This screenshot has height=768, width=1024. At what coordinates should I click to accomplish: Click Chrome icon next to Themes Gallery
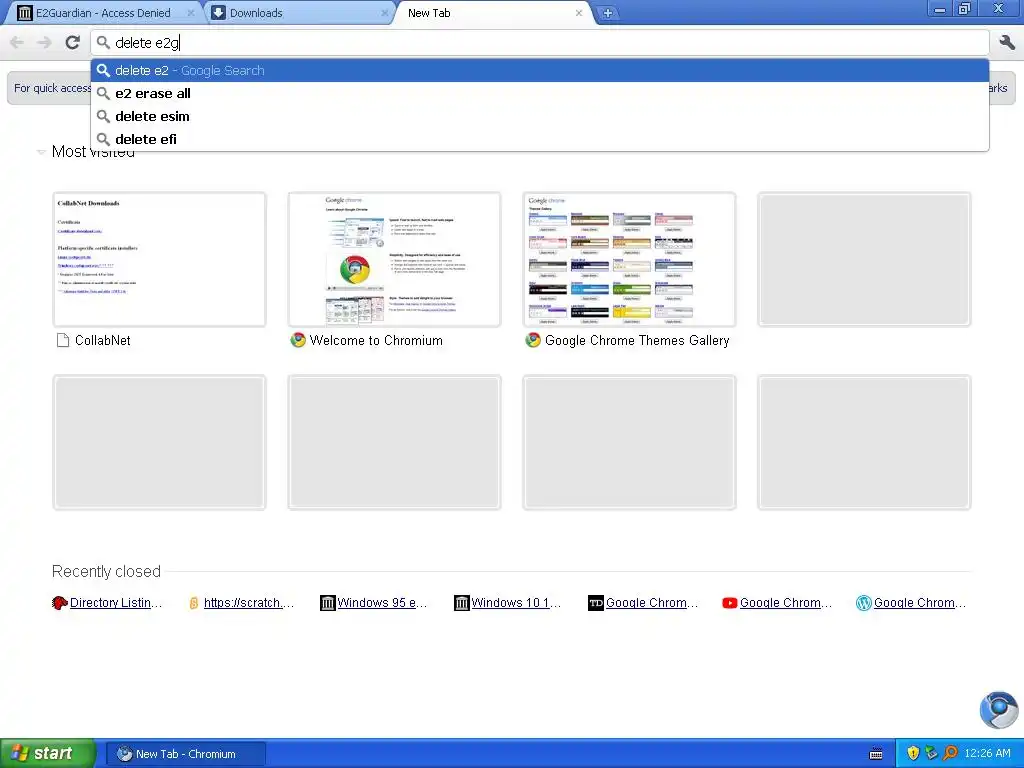point(534,340)
